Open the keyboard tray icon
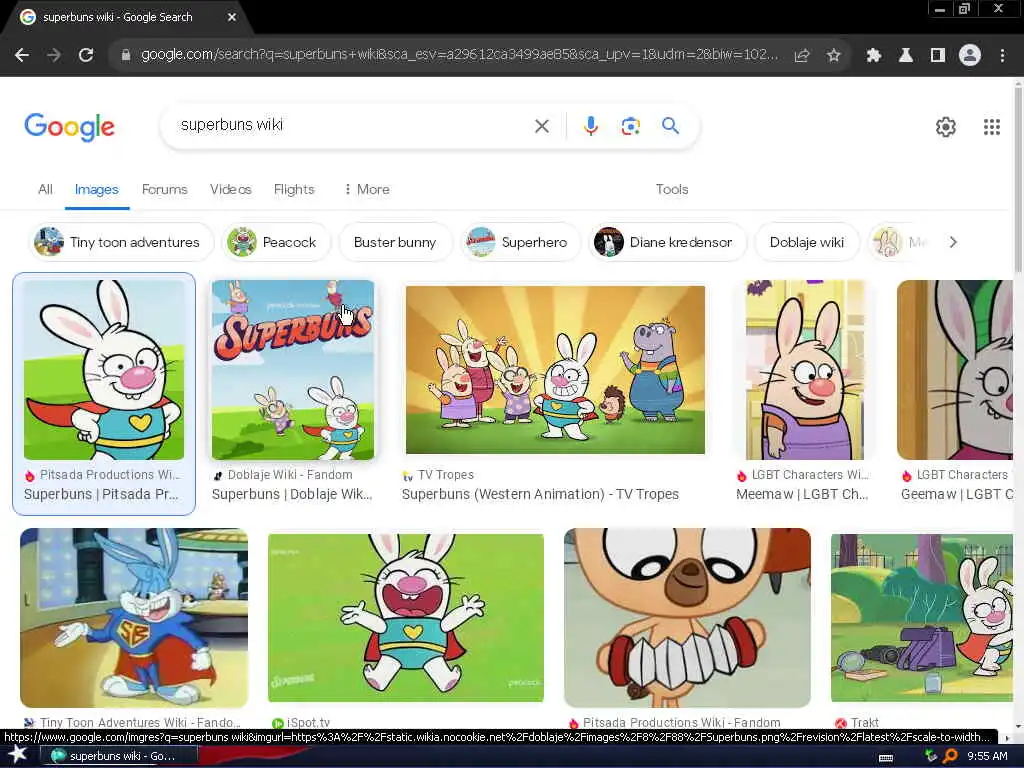 886,757
